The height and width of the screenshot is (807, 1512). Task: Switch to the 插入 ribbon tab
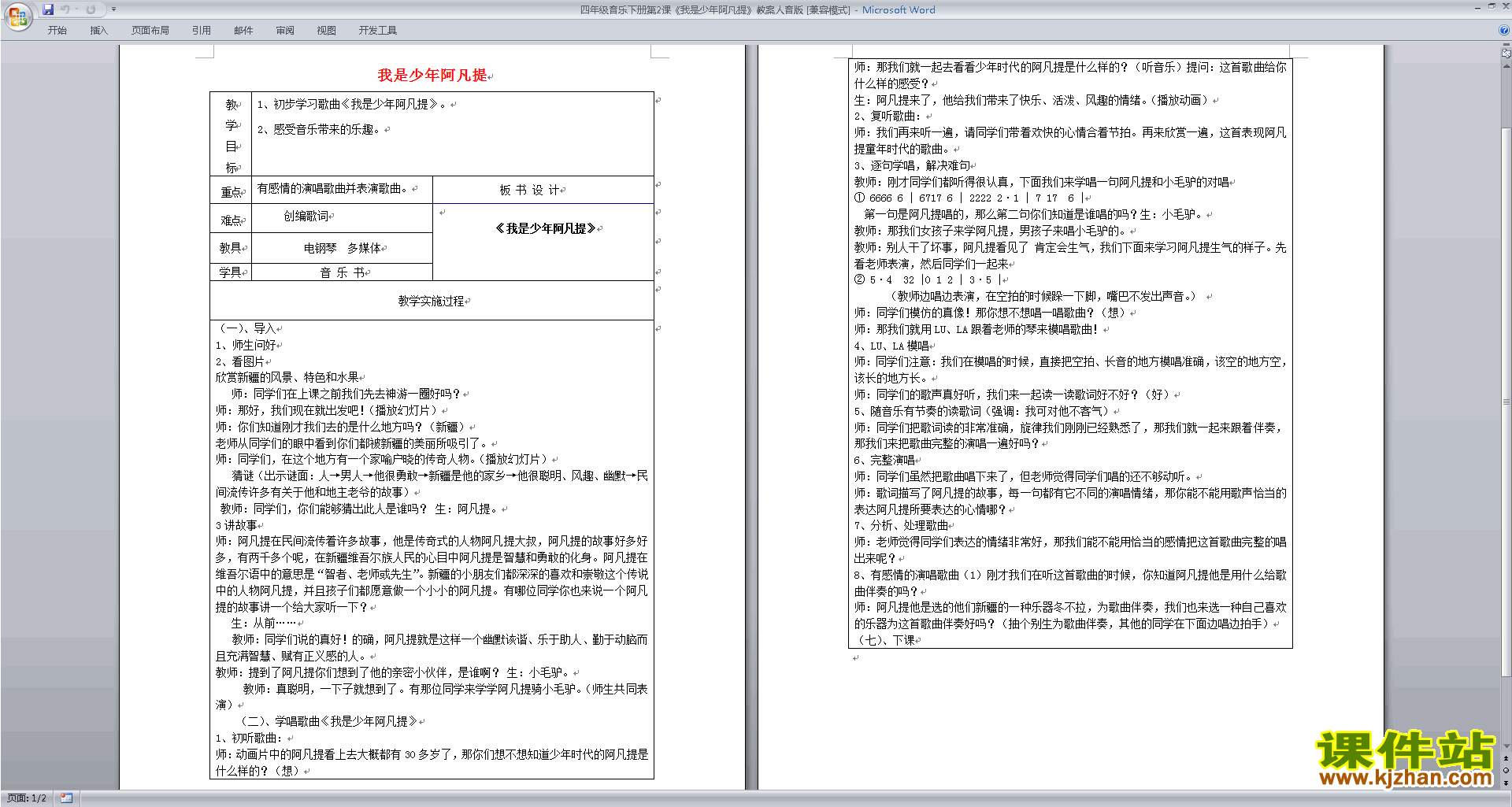click(x=98, y=31)
